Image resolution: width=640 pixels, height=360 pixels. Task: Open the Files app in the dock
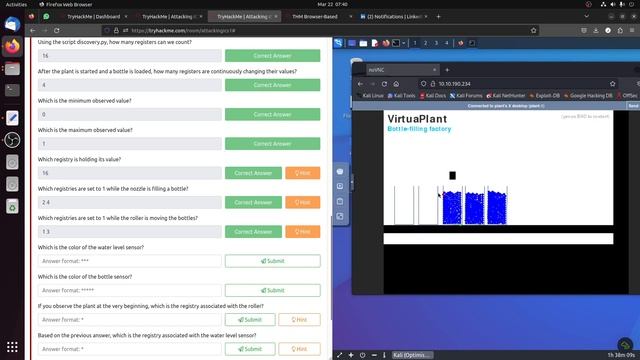(12, 69)
